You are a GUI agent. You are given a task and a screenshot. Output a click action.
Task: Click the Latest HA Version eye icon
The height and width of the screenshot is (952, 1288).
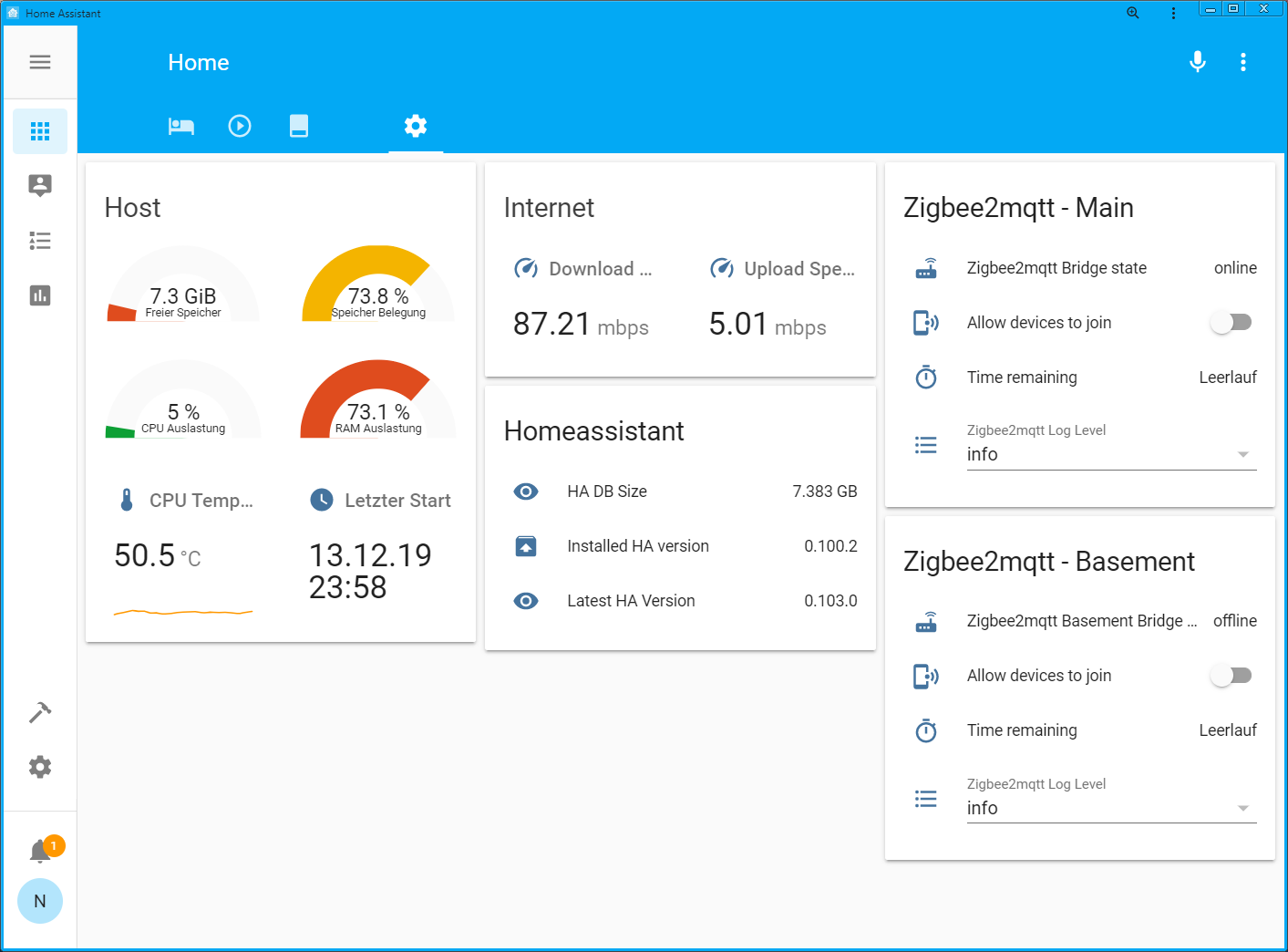point(526,601)
